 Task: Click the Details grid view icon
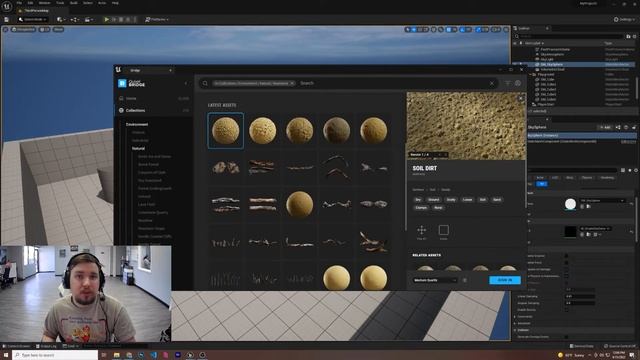623,170
